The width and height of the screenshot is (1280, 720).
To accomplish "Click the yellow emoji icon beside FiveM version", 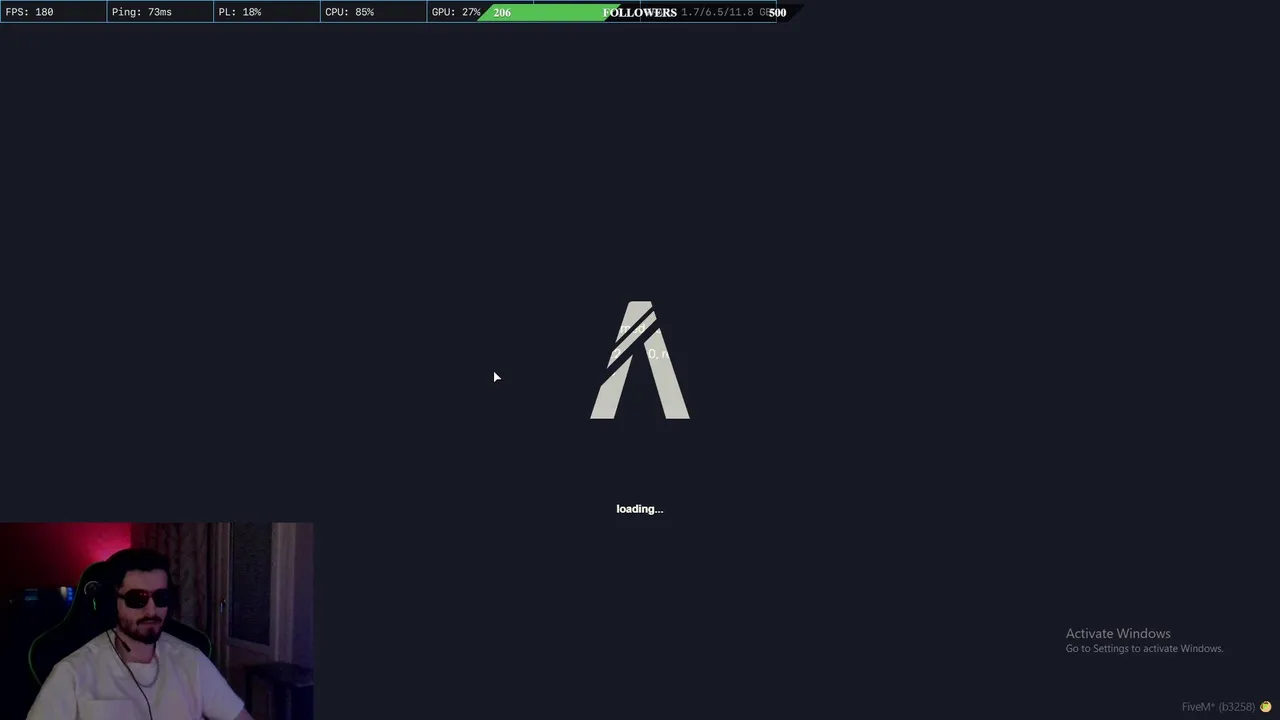I will tap(1265, 707).
